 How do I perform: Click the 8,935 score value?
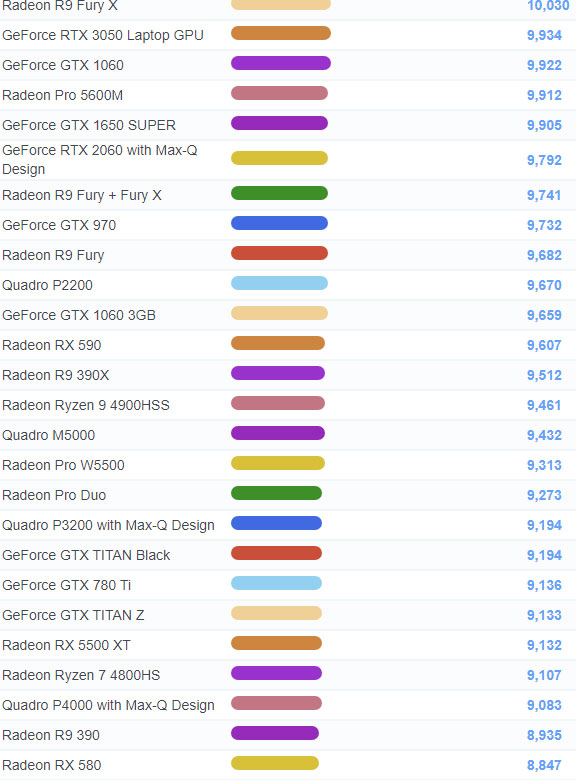pos(544,735)
